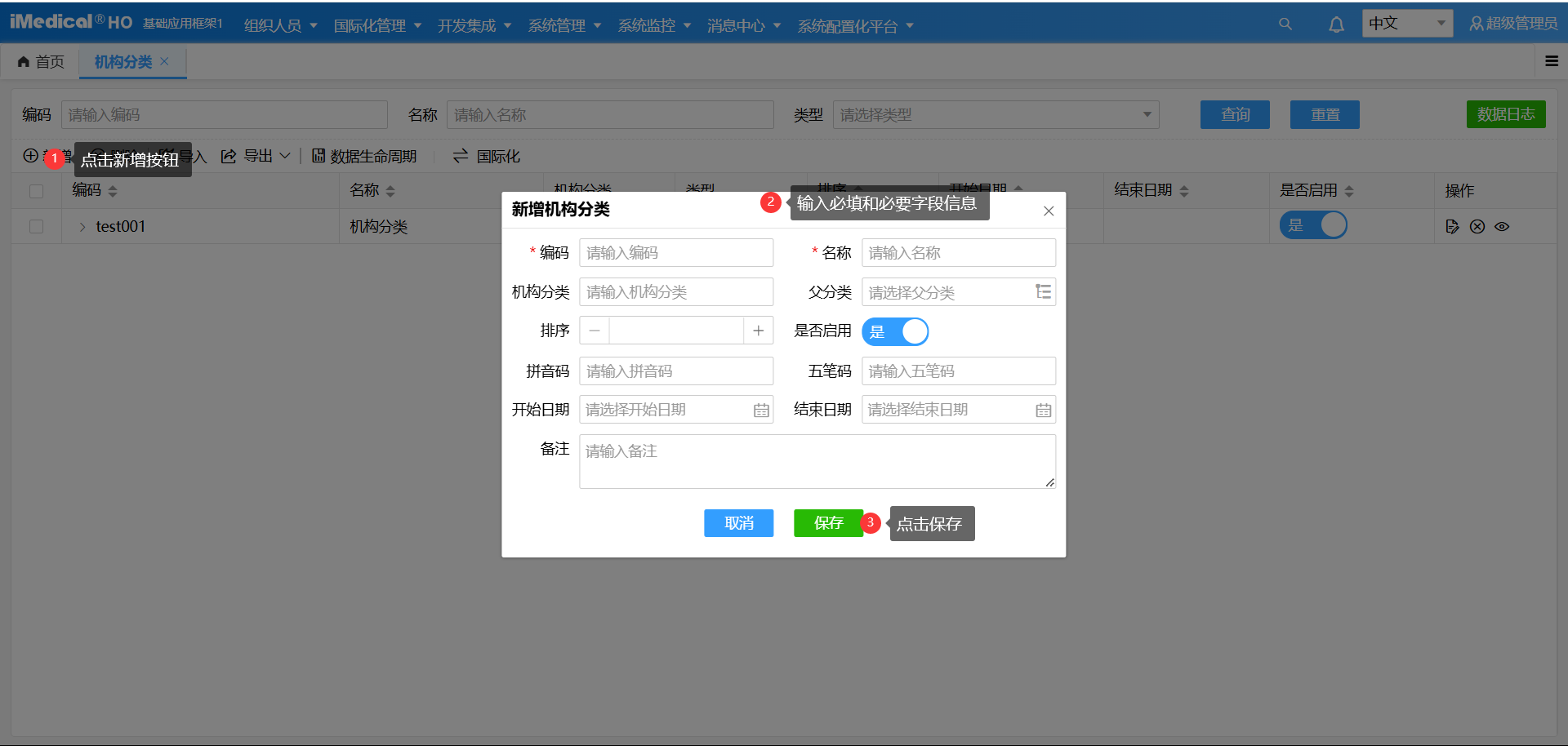Open the 父分类 tree selector icon
Screen dimensions: 1568x746
click(1043, 291)
